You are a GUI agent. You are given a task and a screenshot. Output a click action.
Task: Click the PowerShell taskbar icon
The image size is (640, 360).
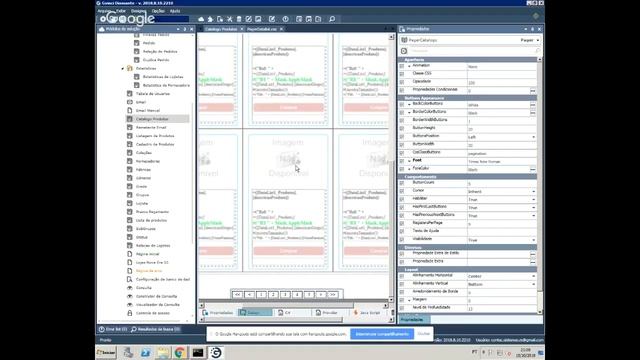[145, 352]
